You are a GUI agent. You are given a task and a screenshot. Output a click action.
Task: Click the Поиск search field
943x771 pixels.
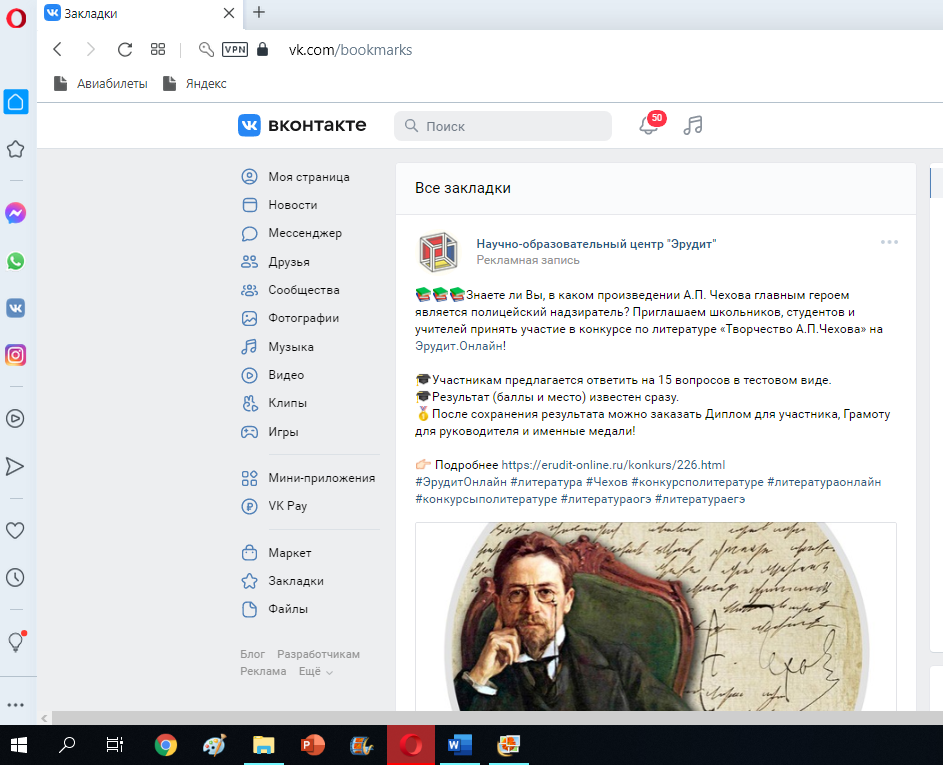click(x=503, y=126)
